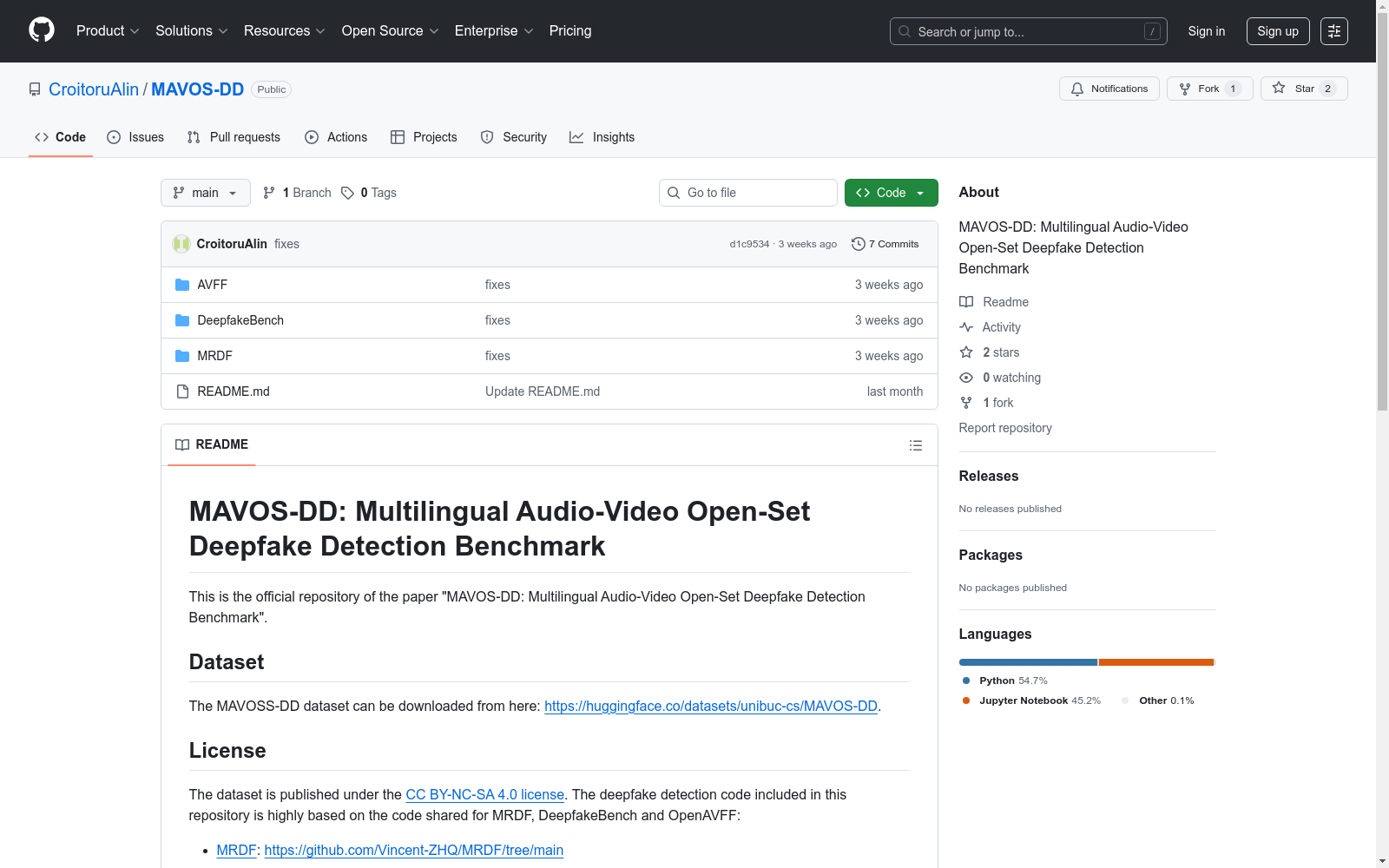
Task: Click the Notifications bell button
Action: point(1109,89)
